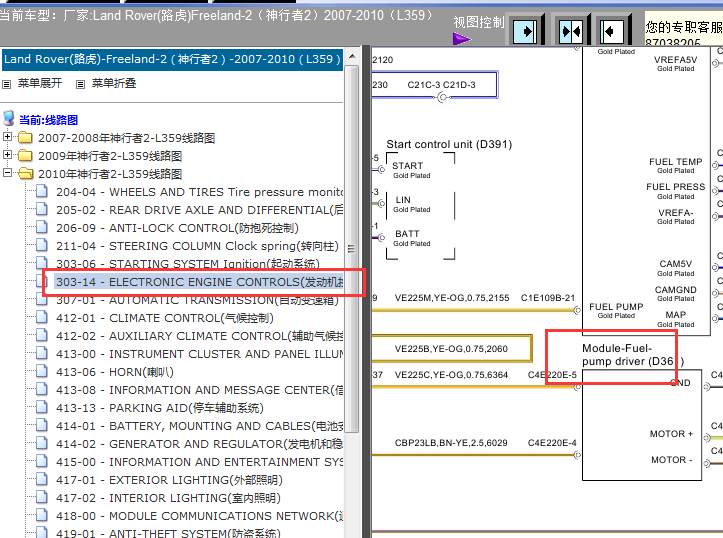Open 206-09 ANTI-LOCK CONTROL diagram
Image resolution: width=723 pixels, height=538 pixels.
[177, 228]
